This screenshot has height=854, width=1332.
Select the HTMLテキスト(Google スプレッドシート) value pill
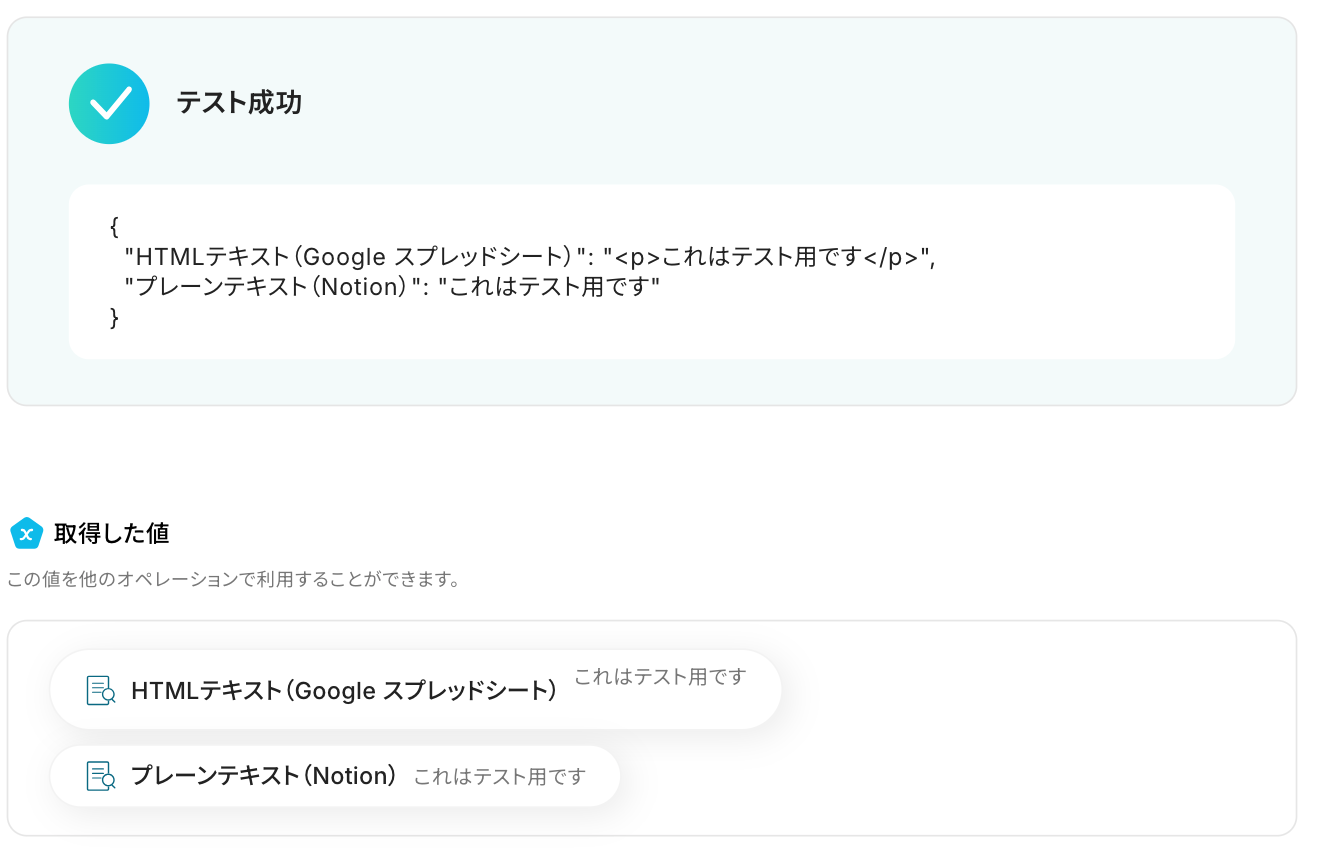pyautogui.click(x=415, y=690)
